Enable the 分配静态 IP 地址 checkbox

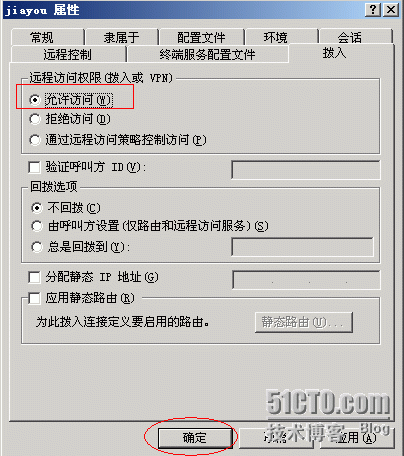pyautogui.click(x=34, y=277)
